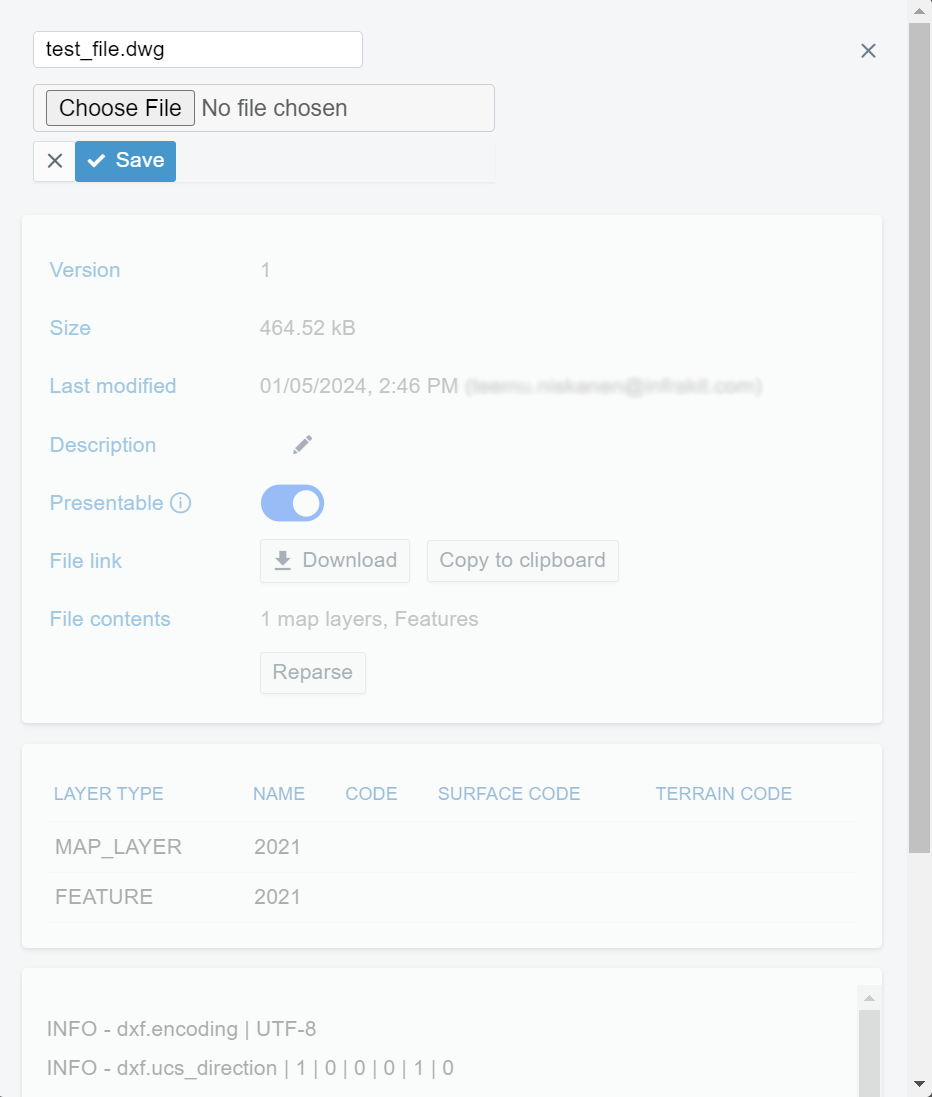Click the pencil icon to edit Description
Viewport: 932px width, 1097px height.
pyautogui.click(x=302, y=445)
